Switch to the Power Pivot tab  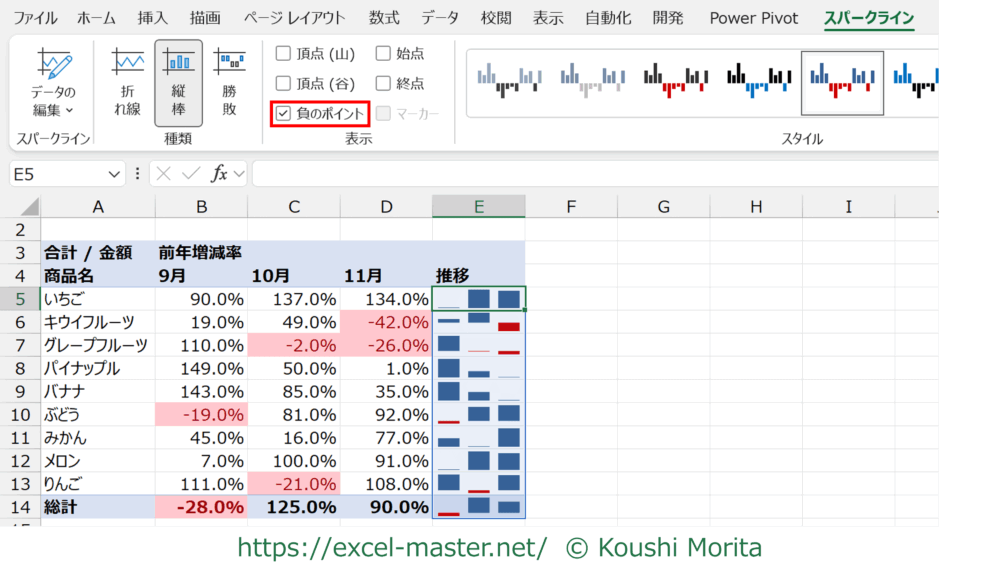753,18
